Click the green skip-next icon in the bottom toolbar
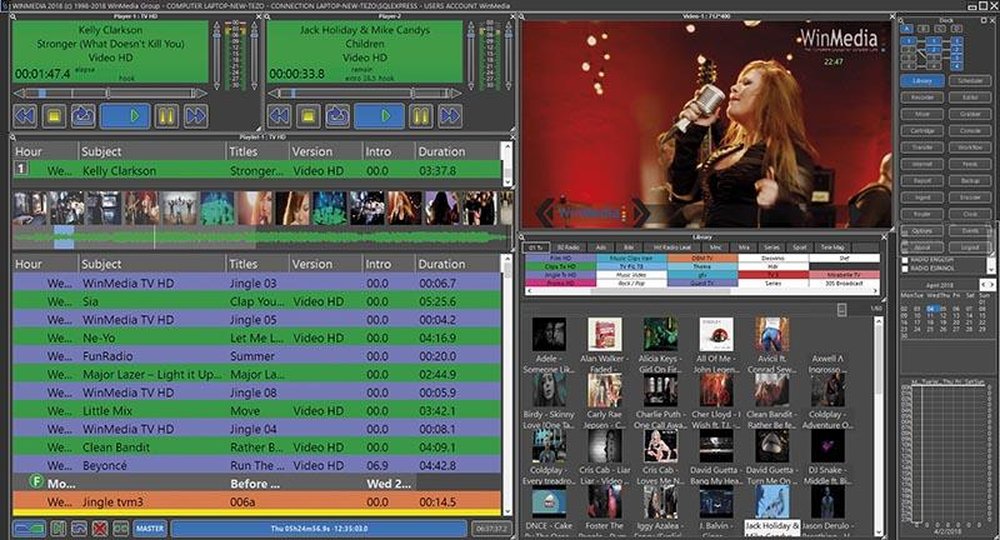The height and width of the screenshot is (540, 1000). point(58,529)
